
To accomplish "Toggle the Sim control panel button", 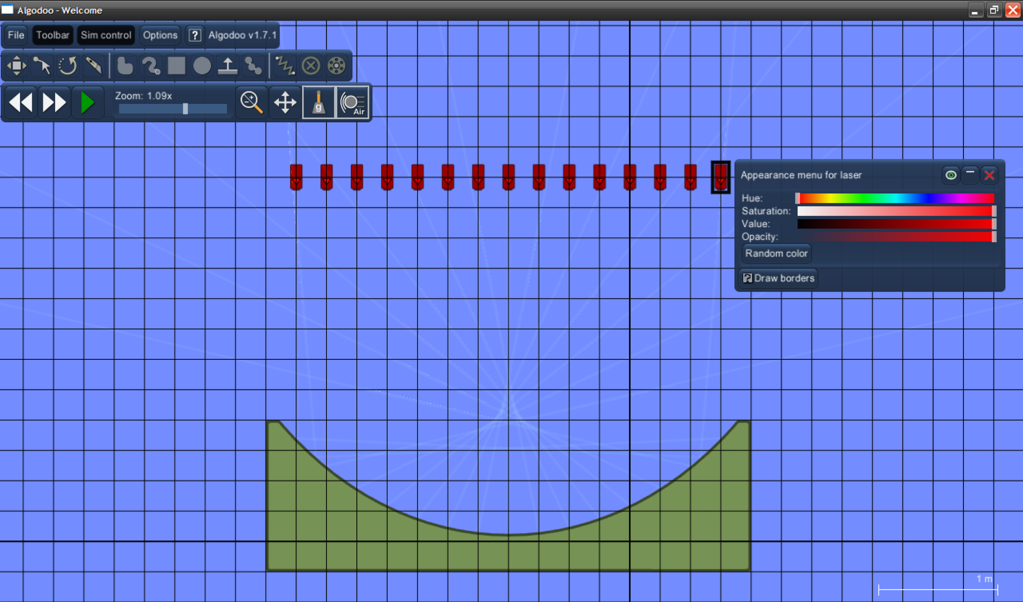I will (106, 35).
